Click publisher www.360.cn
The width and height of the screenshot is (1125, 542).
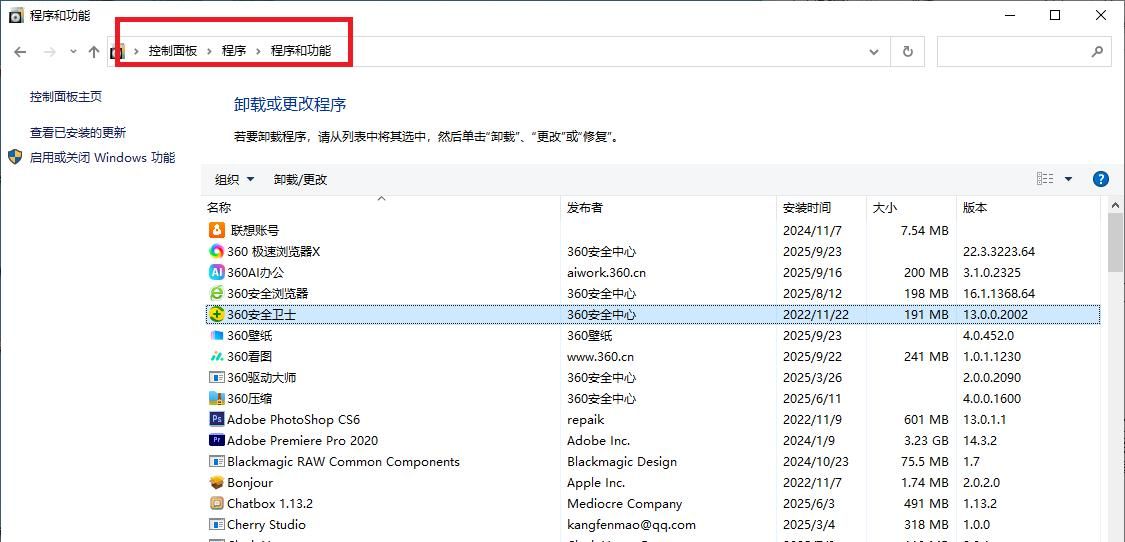[x=601, y=356]
